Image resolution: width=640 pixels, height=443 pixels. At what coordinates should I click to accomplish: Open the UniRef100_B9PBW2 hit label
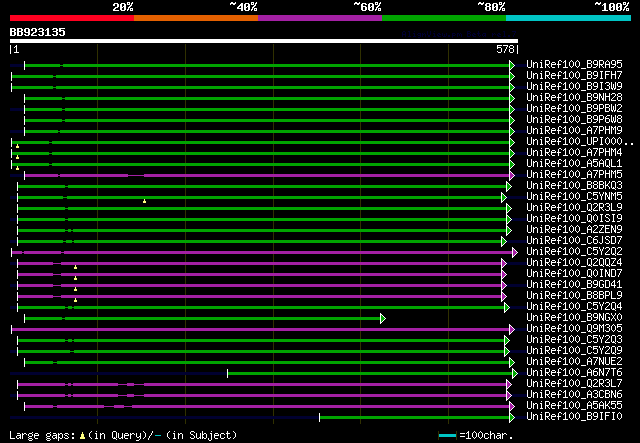pos(574,108)
